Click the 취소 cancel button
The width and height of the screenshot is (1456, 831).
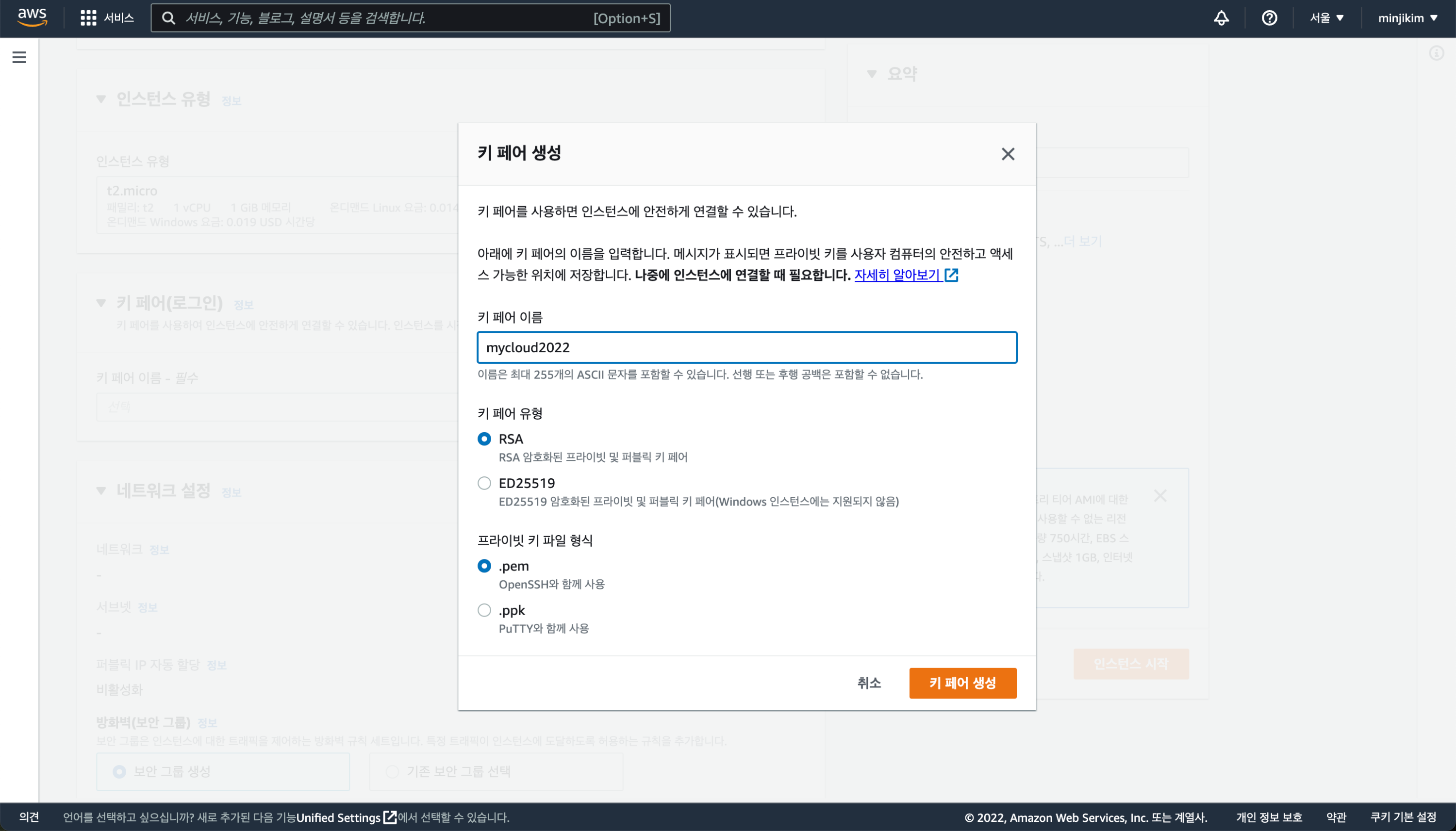pyautogui.click(x=868, y=683)
